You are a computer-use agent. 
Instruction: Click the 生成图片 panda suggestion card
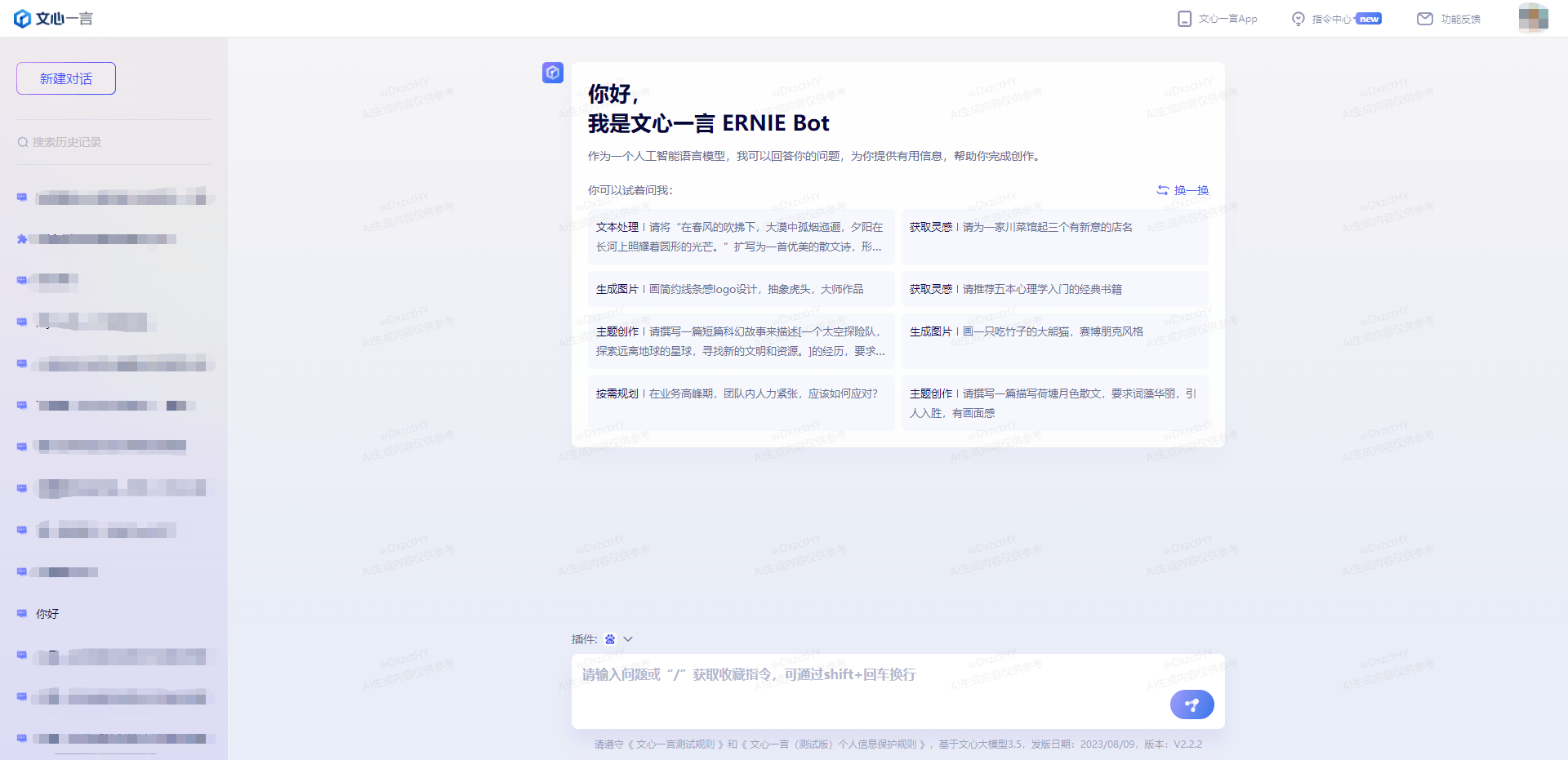1054,330
